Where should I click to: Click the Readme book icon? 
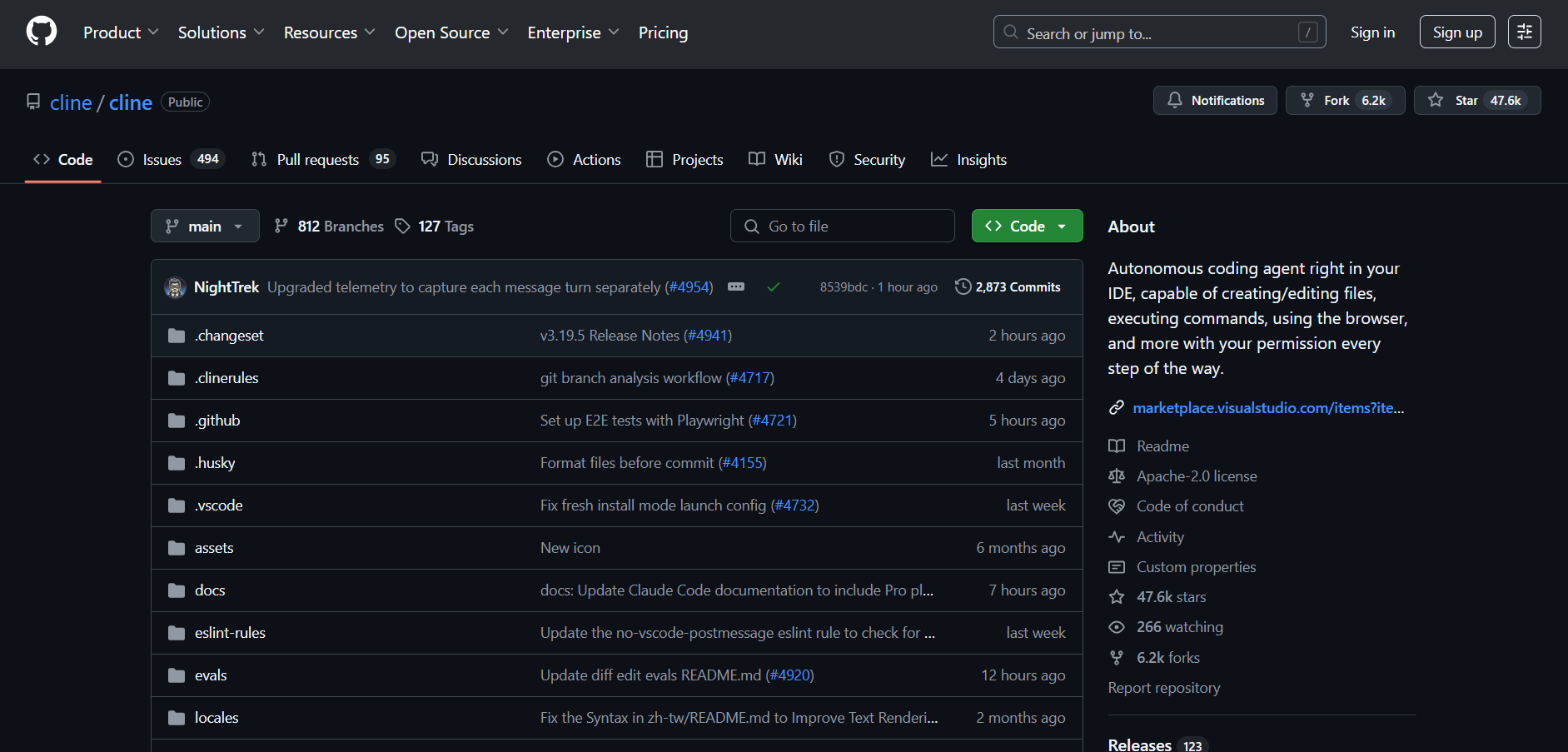1117,446
